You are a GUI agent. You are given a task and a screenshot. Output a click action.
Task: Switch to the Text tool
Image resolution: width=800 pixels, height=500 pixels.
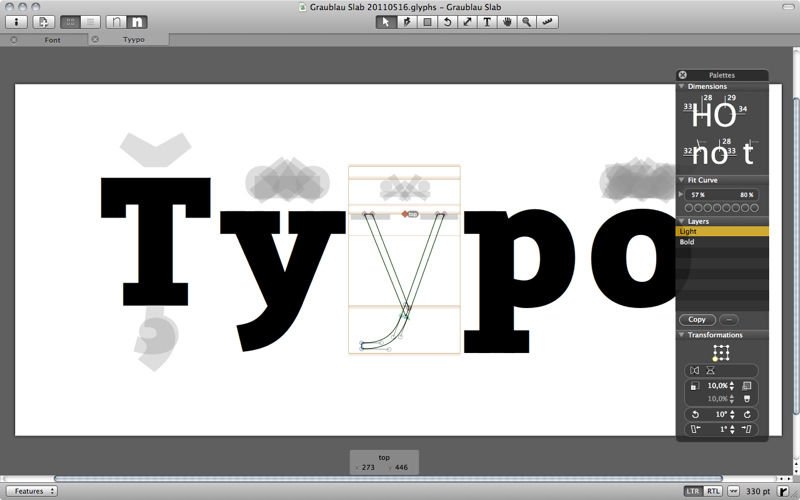point(487,21)
